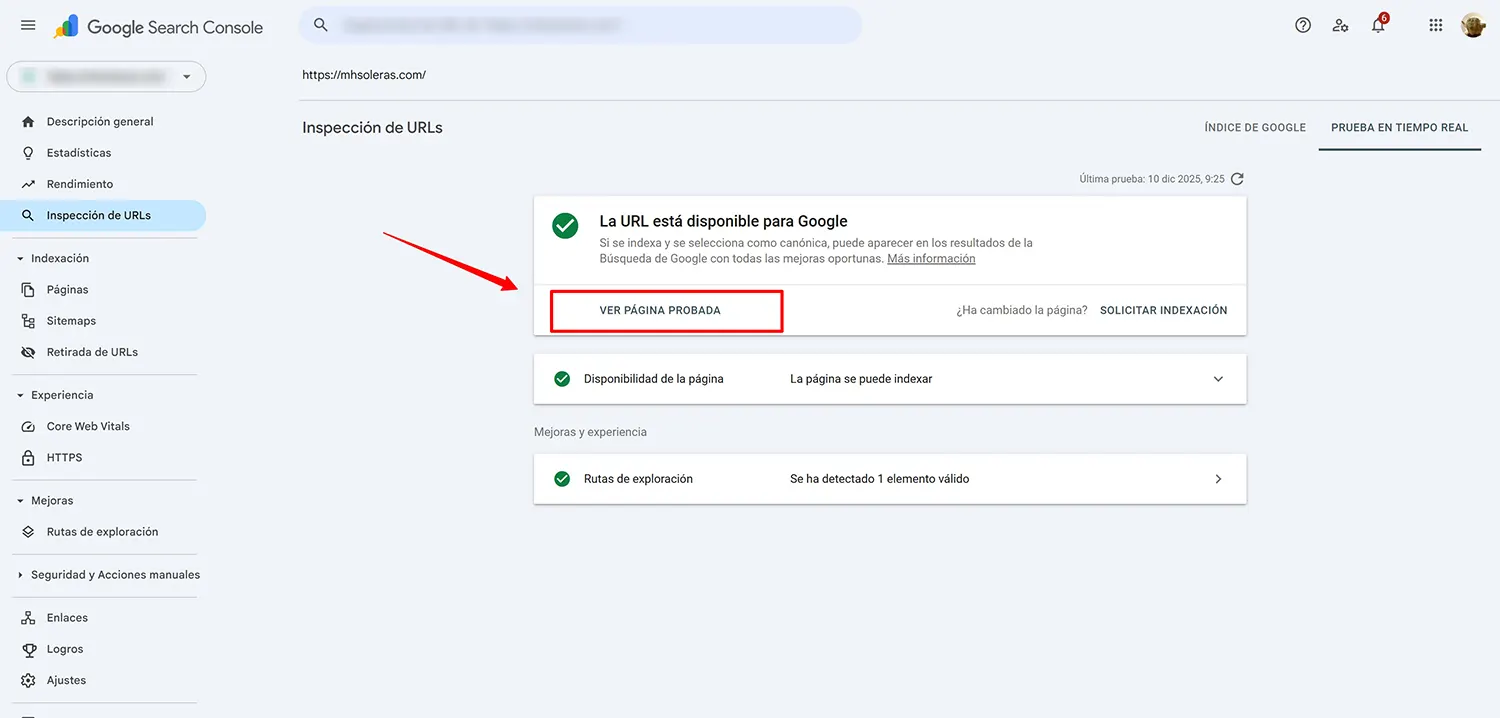
Task: Switch to the ÍNDICE DE GOOGLE tab
Action: [x=1254, y=127]
